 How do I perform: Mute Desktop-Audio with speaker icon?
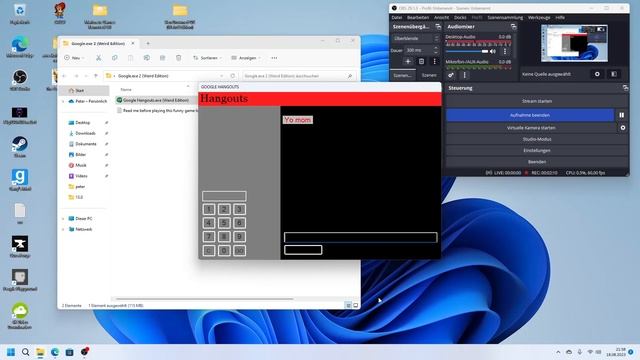point(493,51)
